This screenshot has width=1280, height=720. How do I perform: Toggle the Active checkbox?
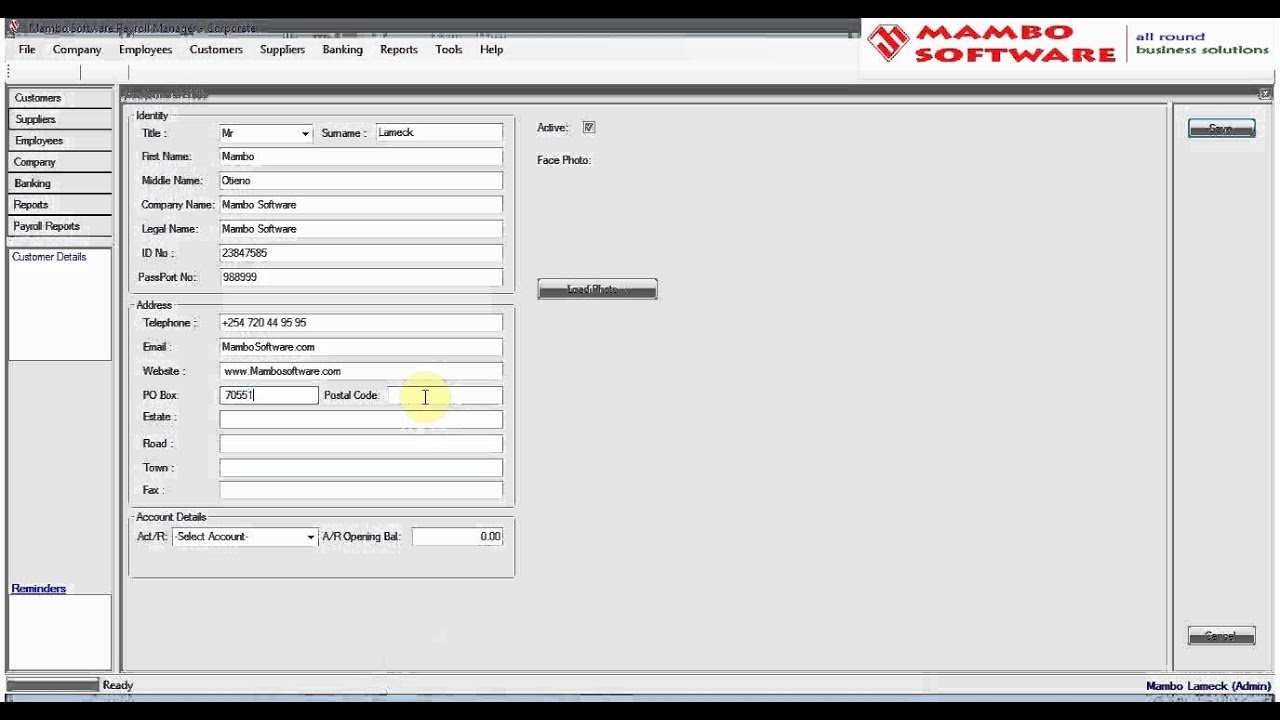(589, 127)
